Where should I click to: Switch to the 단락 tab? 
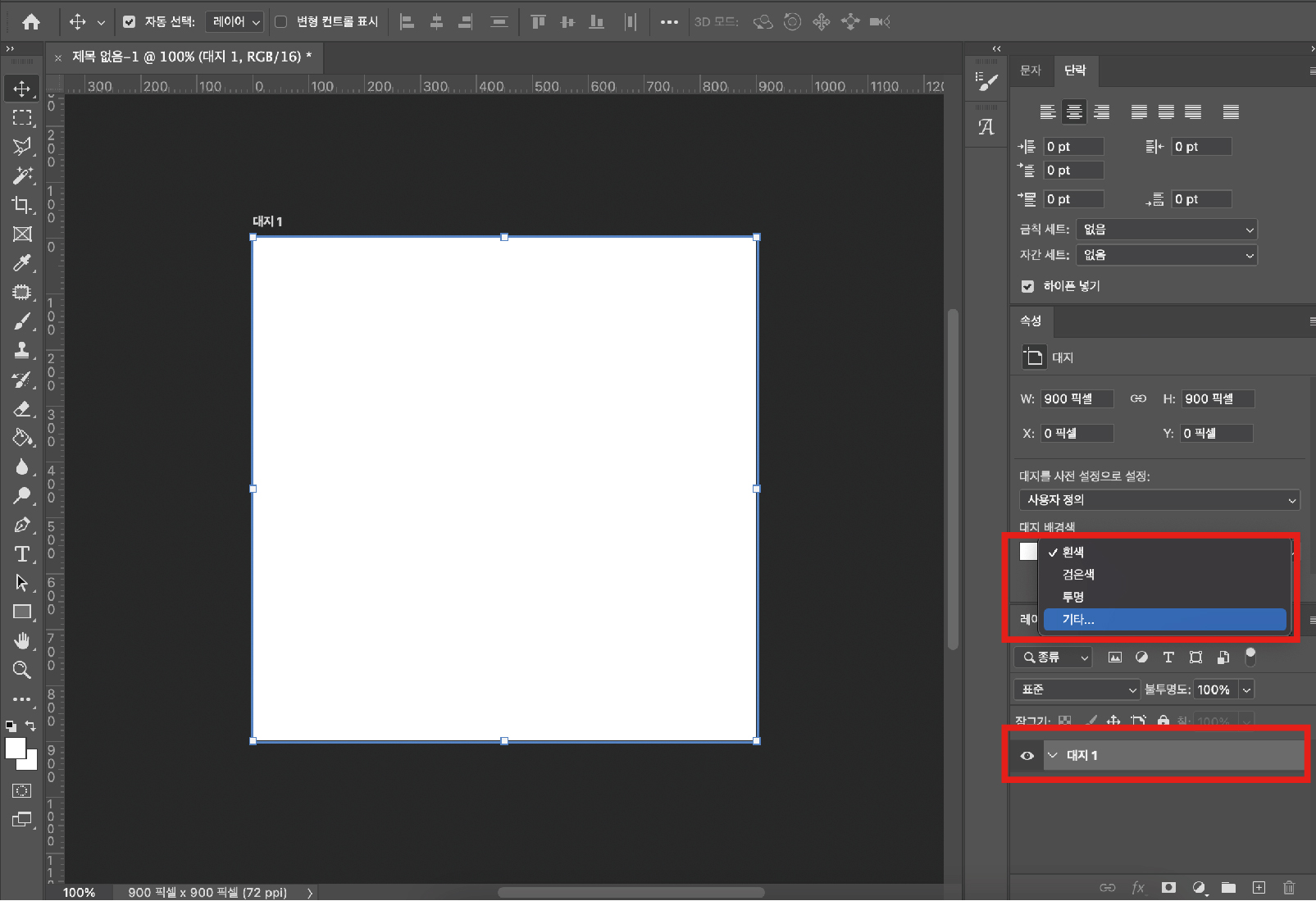[x=1075, y=71]
